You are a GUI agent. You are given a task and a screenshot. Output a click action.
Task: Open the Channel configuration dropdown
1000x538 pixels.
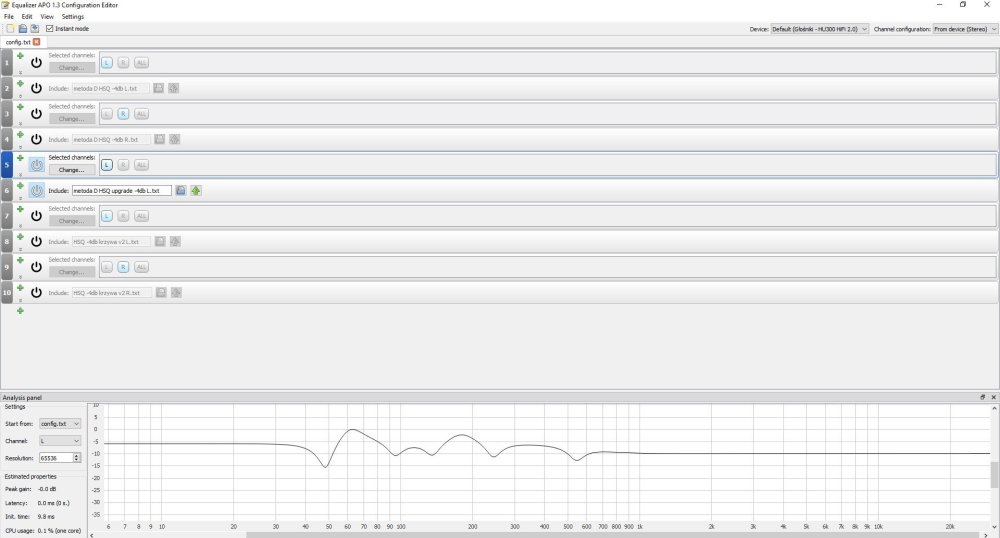[x=963, y=29]
